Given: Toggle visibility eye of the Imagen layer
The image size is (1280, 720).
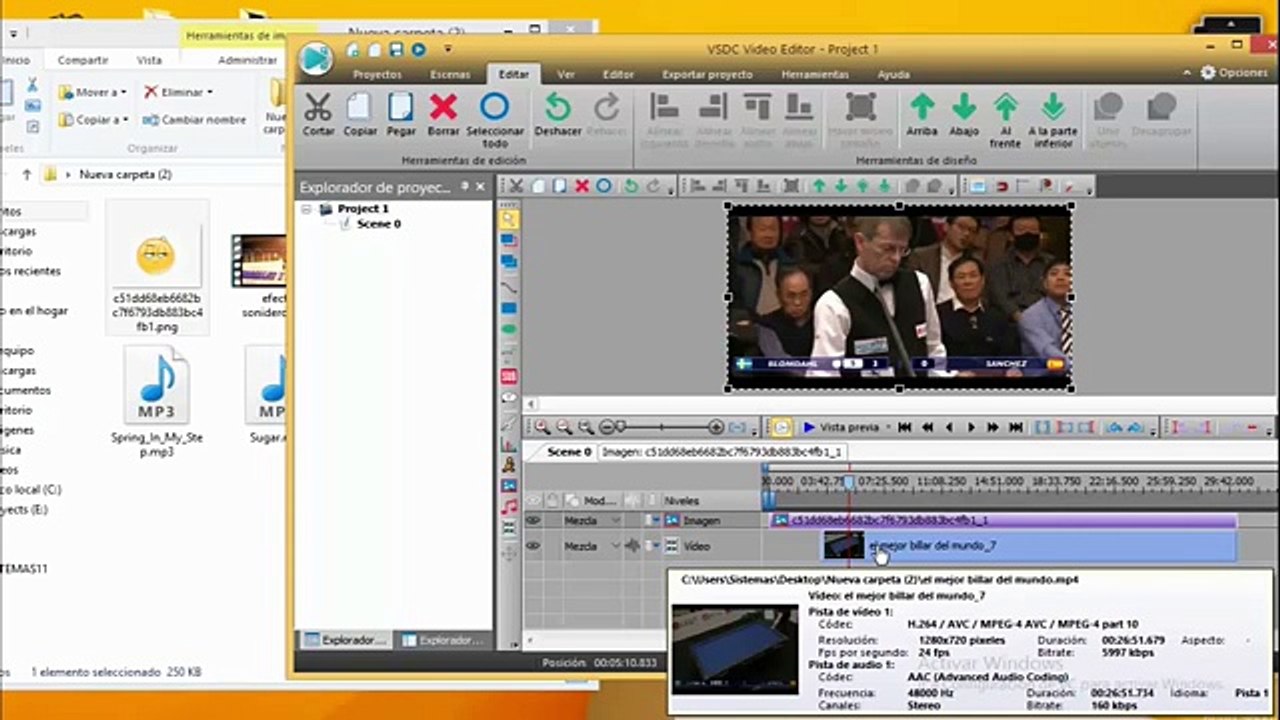Looking at the screenshot, I should tap(533, 521).
